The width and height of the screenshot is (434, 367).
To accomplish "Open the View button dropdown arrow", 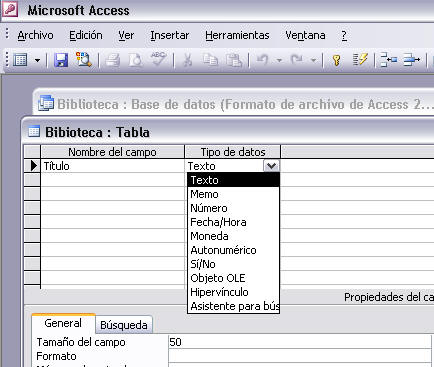I will coord(37,61).
